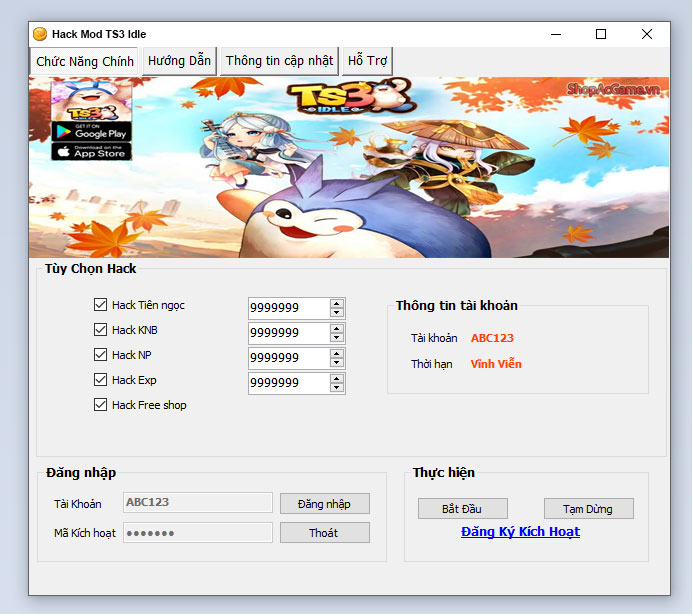Increase the Hack KNB value with up arrow

[x=337, y=329]
